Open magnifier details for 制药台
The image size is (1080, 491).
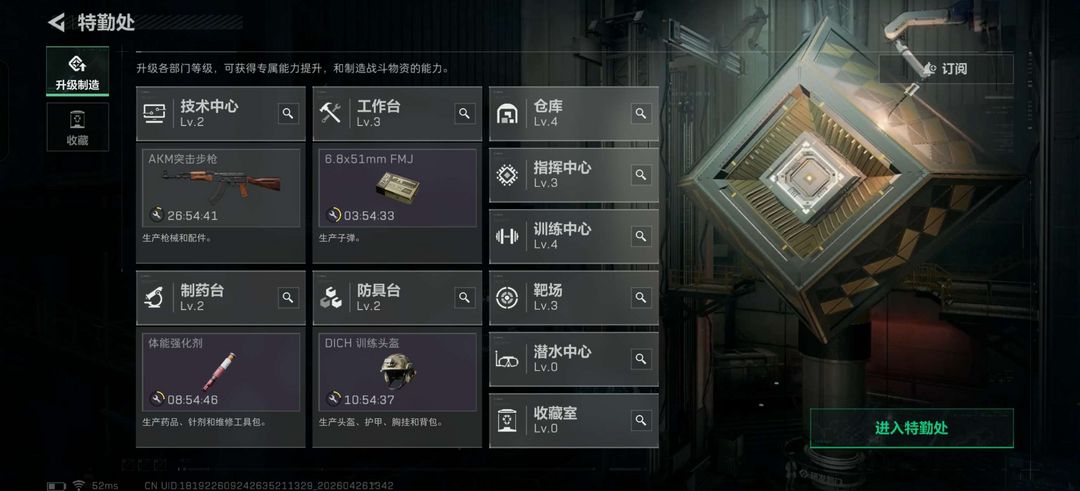coord(288,297)
